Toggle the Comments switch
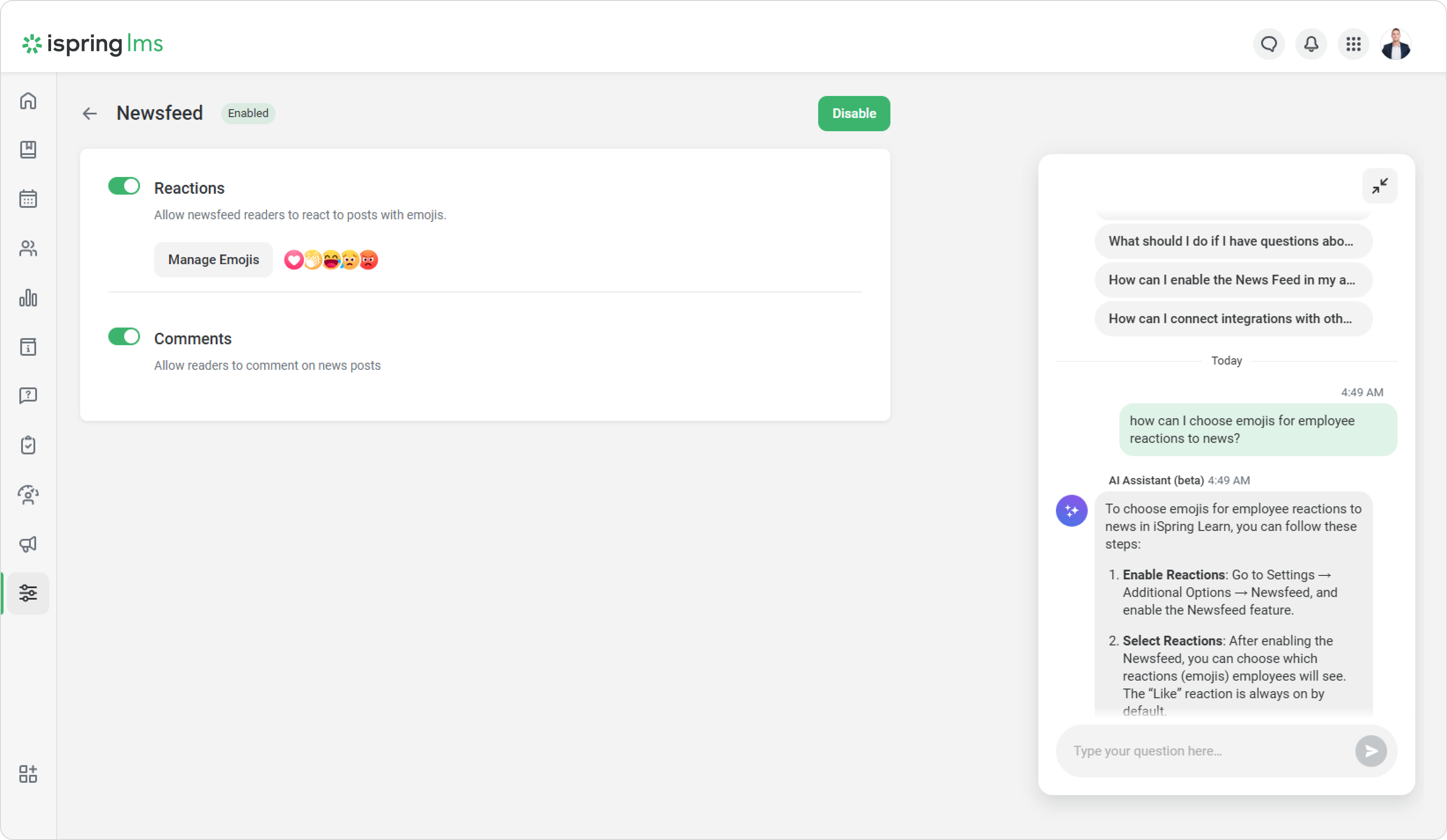This screenshot has height=840, width=1447. (x=124, y=336)
